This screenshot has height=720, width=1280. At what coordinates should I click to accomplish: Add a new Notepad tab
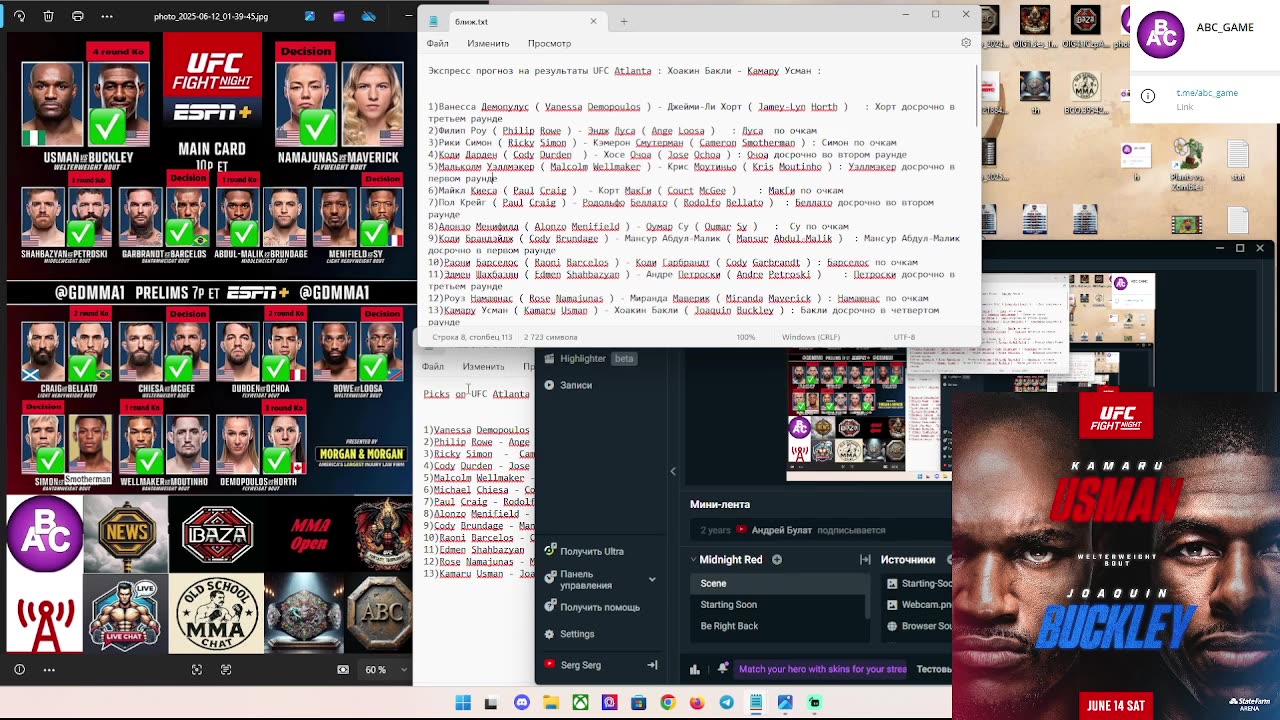pyautogui.click(x=624, y=21)
